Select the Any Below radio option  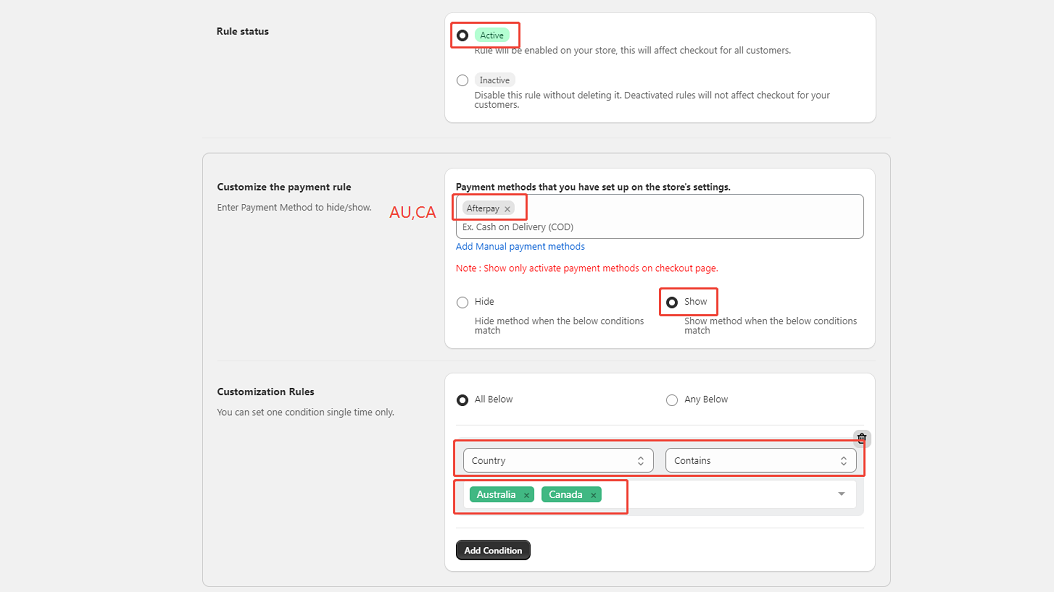pos(672,400)
